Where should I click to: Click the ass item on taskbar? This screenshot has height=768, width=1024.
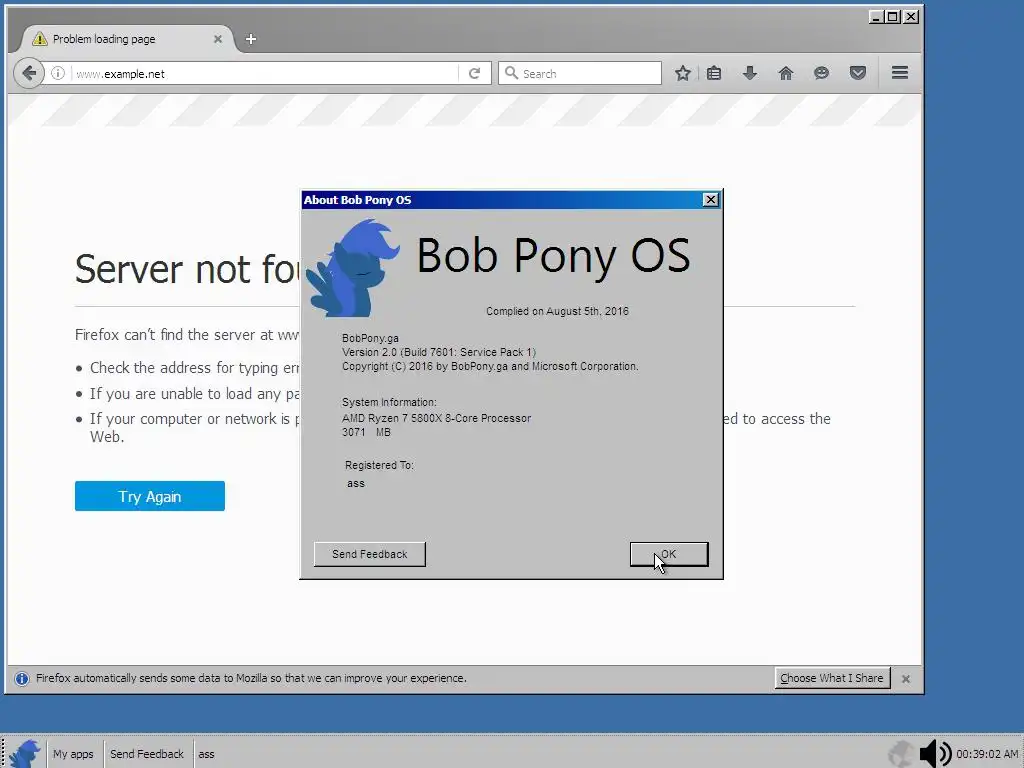pyautogui.click(x=206, y=754)
